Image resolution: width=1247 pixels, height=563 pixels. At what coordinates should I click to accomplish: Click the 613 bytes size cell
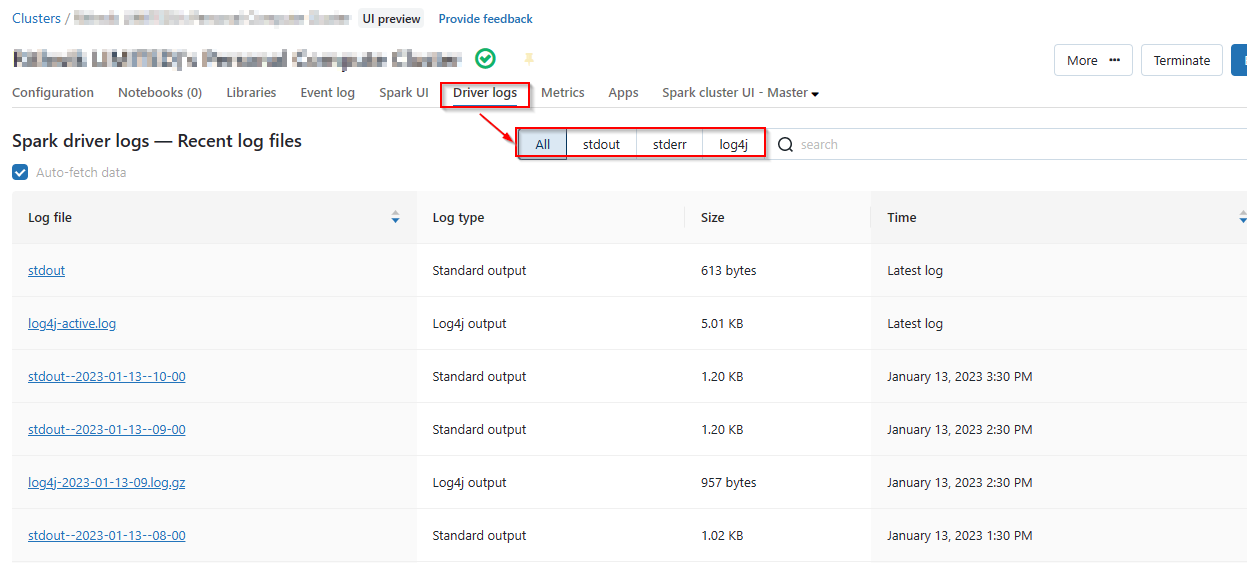click(x=729, y=270)
